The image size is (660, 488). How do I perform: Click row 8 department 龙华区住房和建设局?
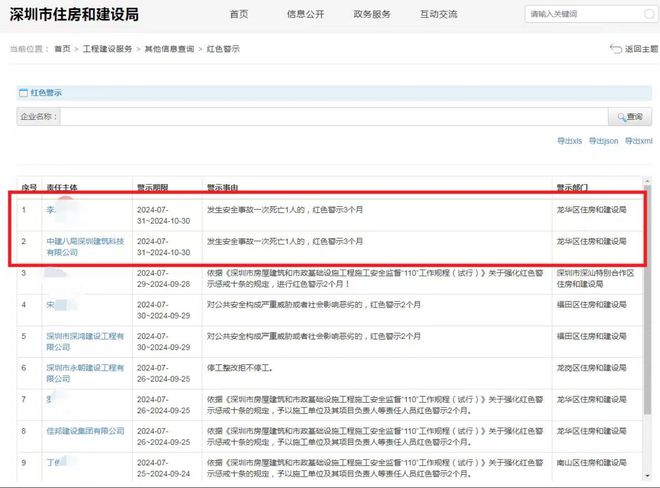(x=591, y=431)
